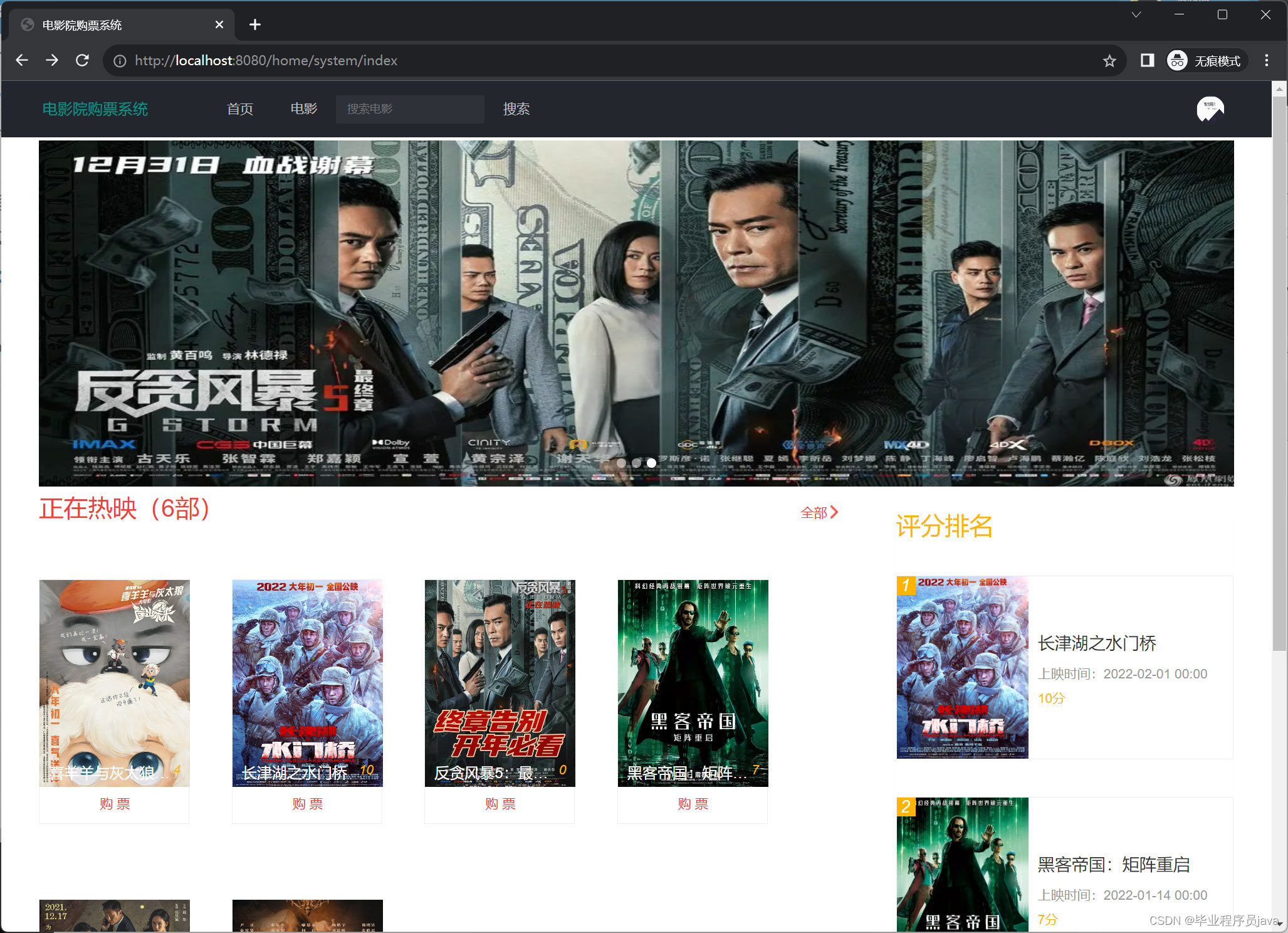Open the 长津湖之水门桥 poster in now showing

pos(307,683)
